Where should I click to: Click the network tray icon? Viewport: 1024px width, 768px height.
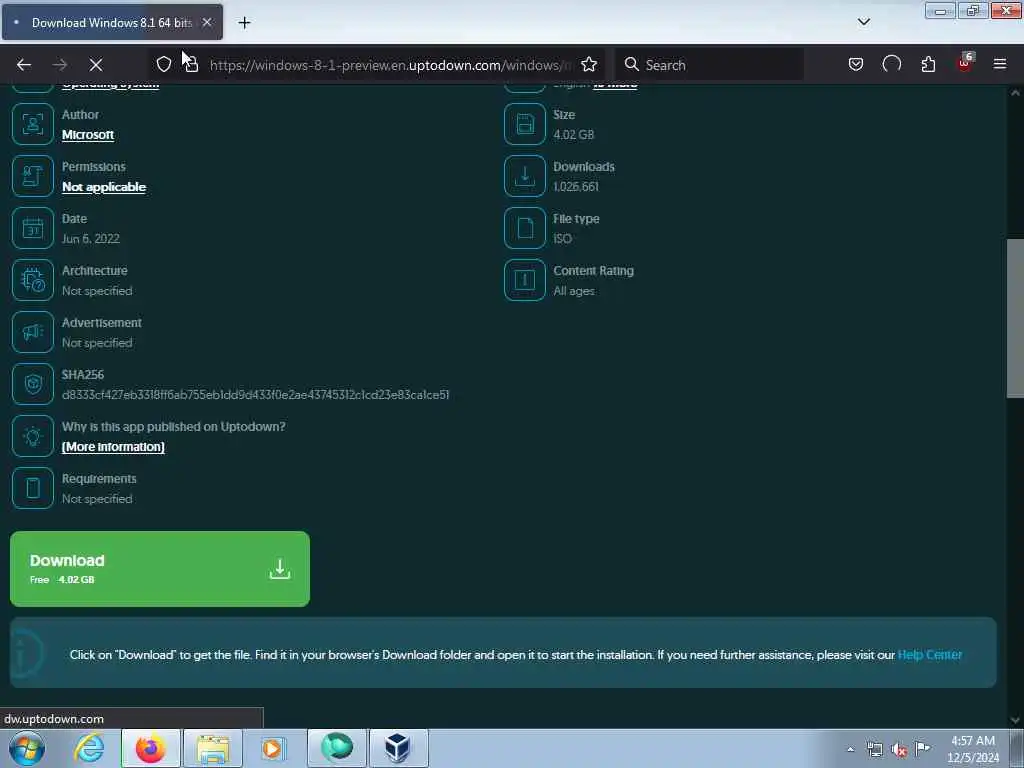pyautogui.click(x=874, y=749)
